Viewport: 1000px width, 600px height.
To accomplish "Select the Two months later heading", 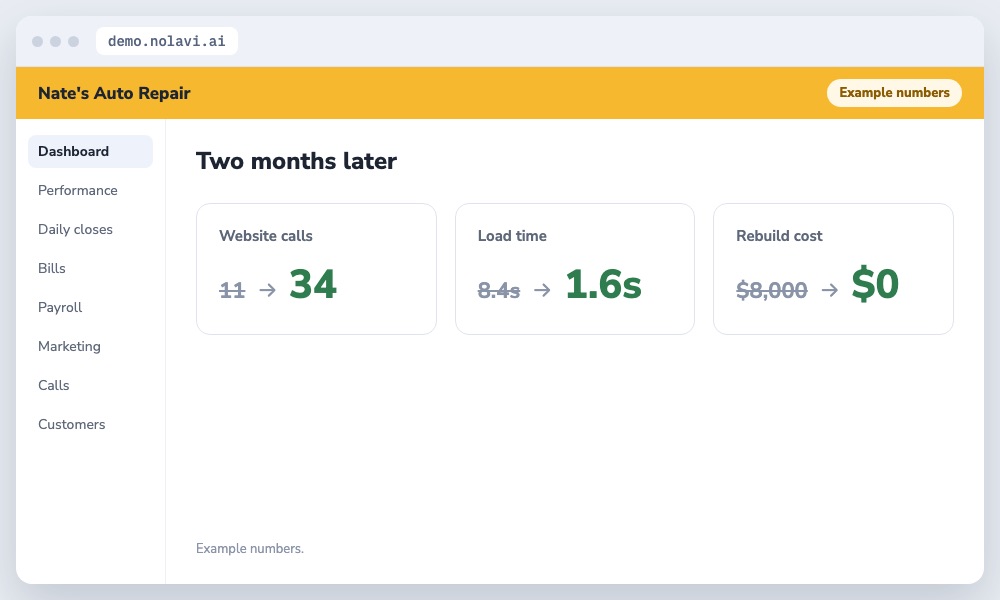I will (x=296, y=161).
